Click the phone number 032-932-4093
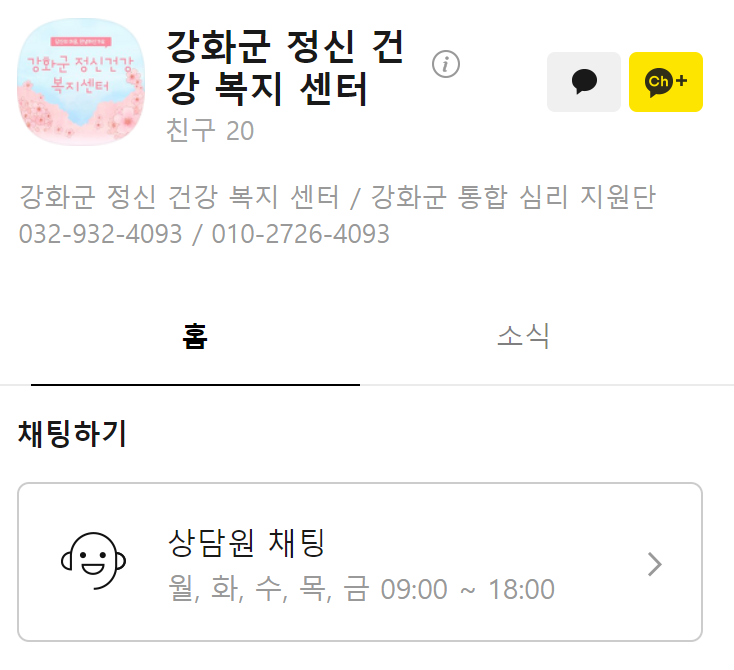The width and height of the screenshot is (734, 670). click(100, 234)
